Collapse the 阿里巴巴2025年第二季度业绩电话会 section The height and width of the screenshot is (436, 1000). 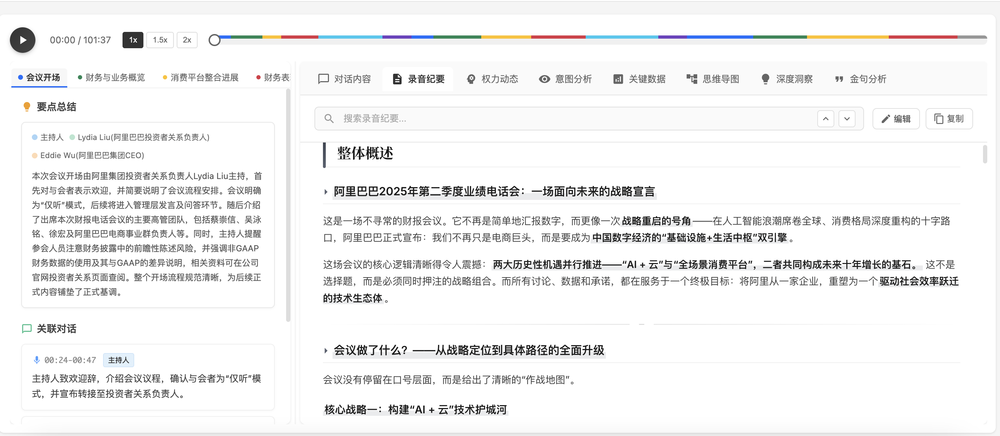click(326, 192)
